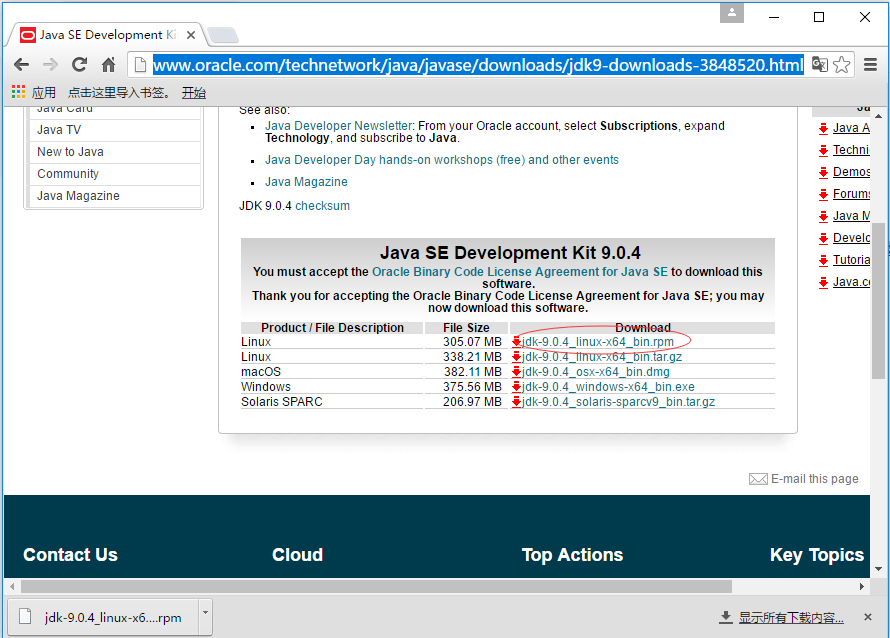Open the Forums link in right sidebar
Screen dimensions: 890x638
tap(851, 194)
